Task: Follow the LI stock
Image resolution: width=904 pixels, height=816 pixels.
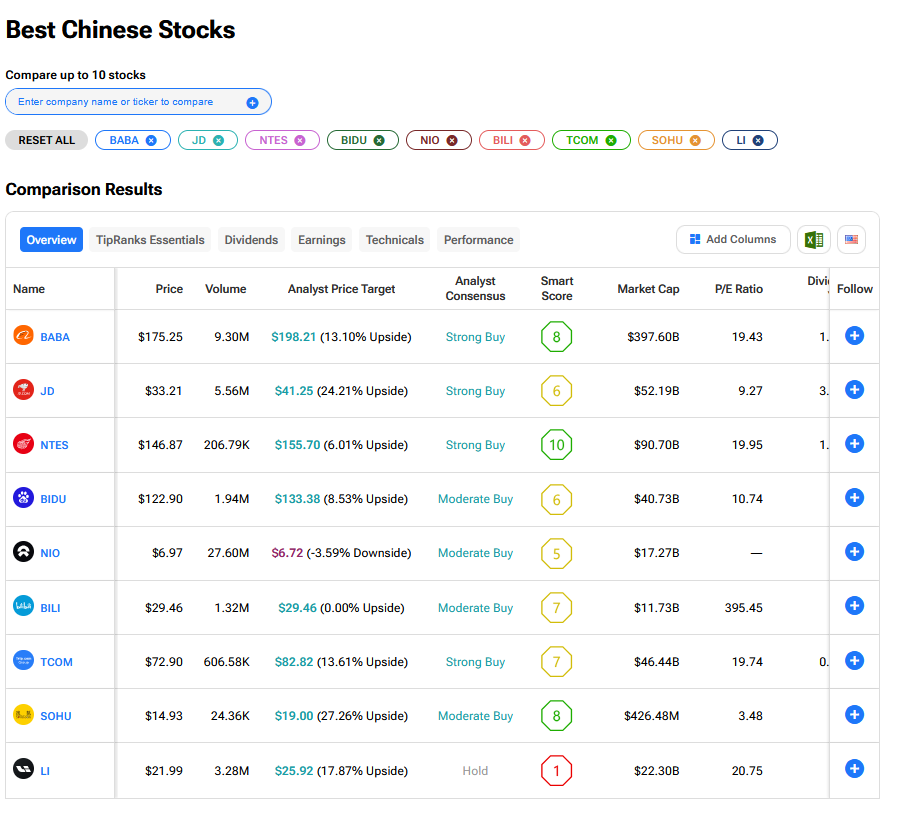Action: pos(854,769)
